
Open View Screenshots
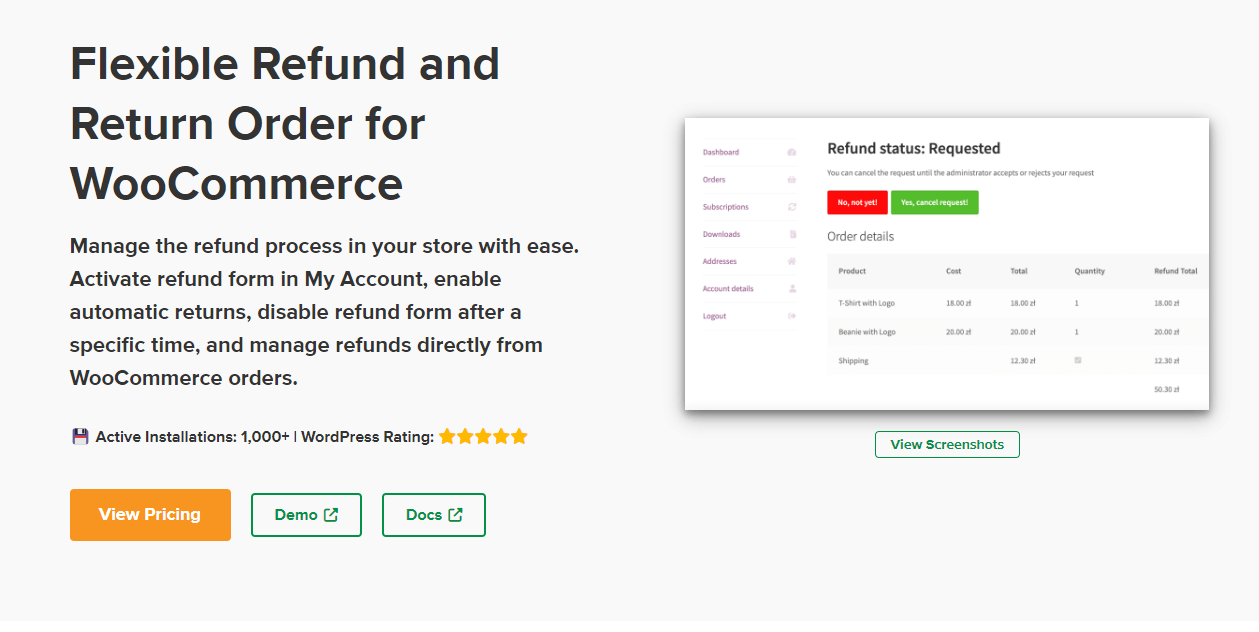pyautogui.click(x=946, y=444)
